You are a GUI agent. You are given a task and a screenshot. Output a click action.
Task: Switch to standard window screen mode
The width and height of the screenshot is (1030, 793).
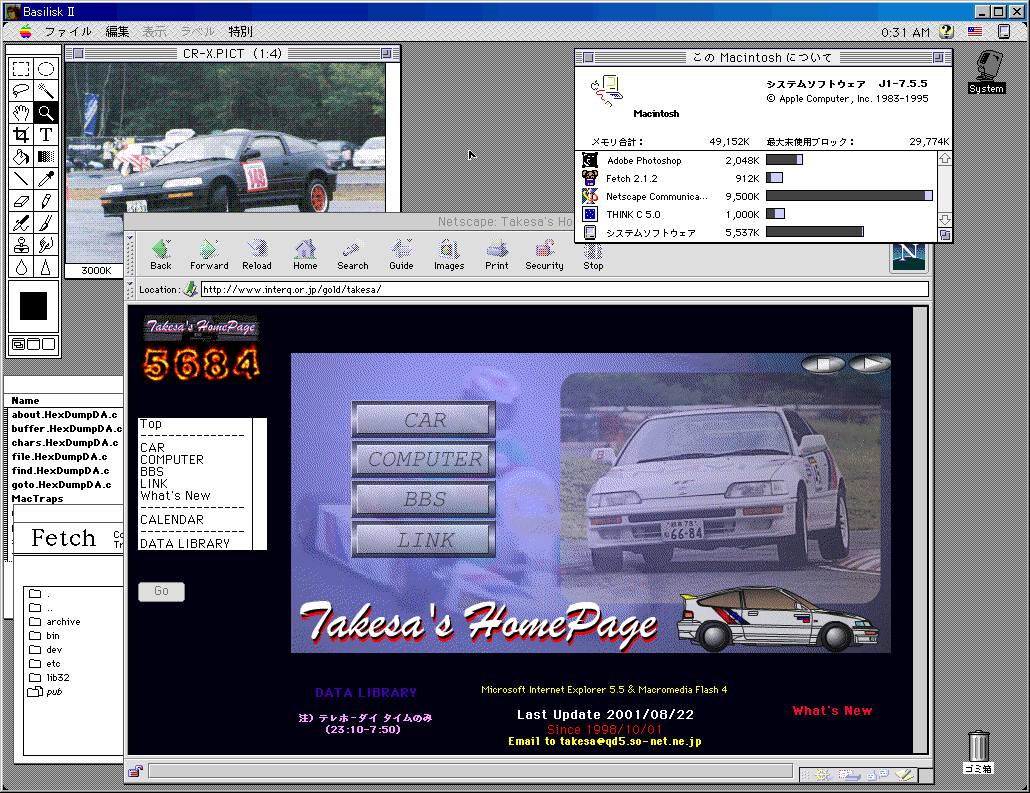point(18,344)
